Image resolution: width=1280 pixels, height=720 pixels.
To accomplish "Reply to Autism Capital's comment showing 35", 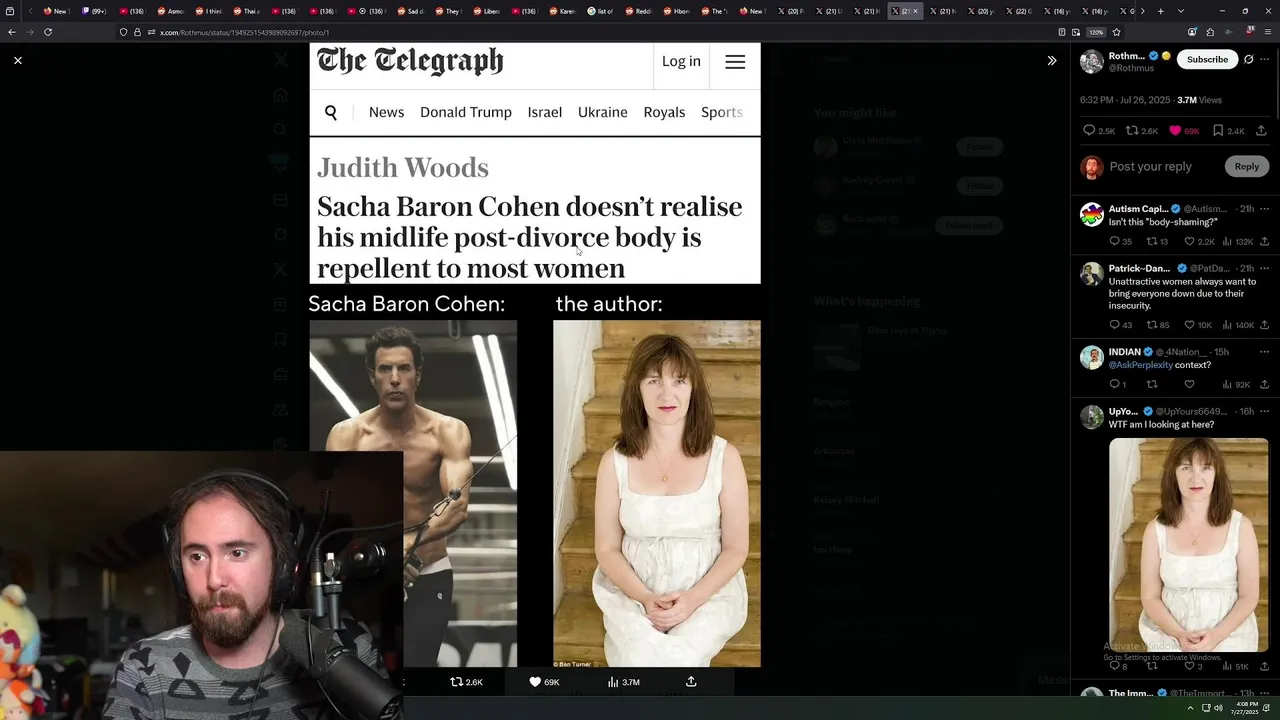I will point(1121,242).
